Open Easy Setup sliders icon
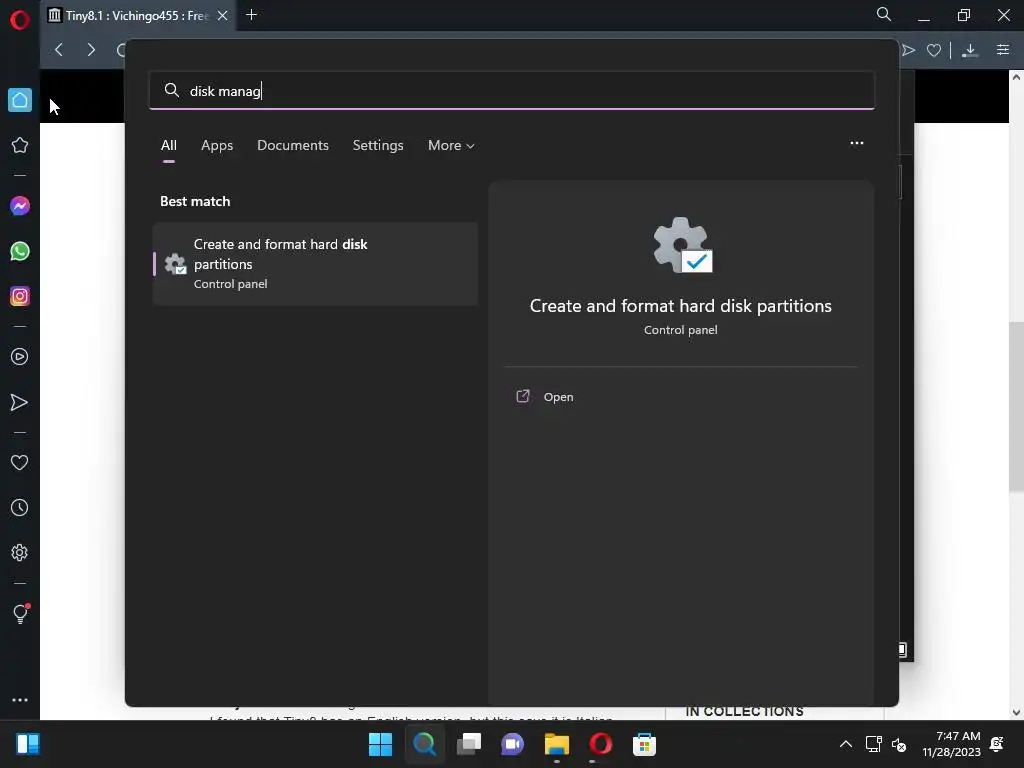 1003,50
